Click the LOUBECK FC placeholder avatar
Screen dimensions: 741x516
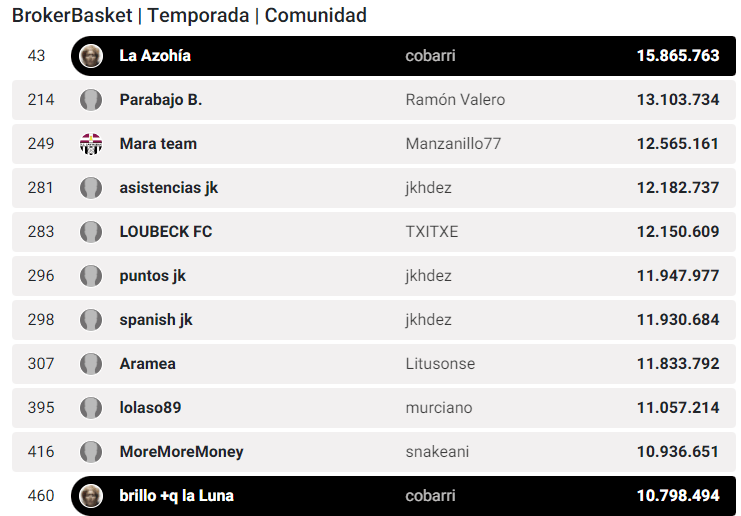[91, 232]
